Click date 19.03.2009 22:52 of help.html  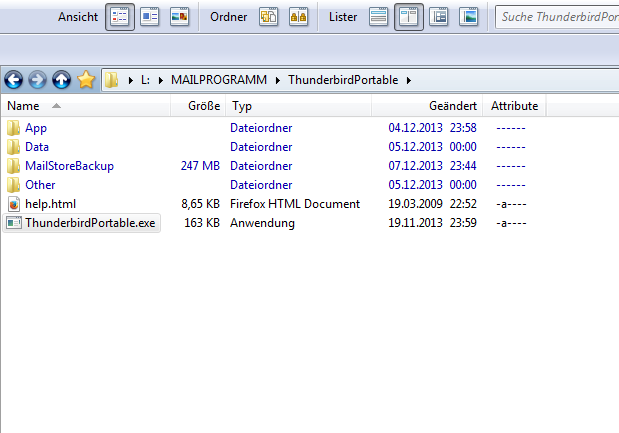(x=432, y=204)
